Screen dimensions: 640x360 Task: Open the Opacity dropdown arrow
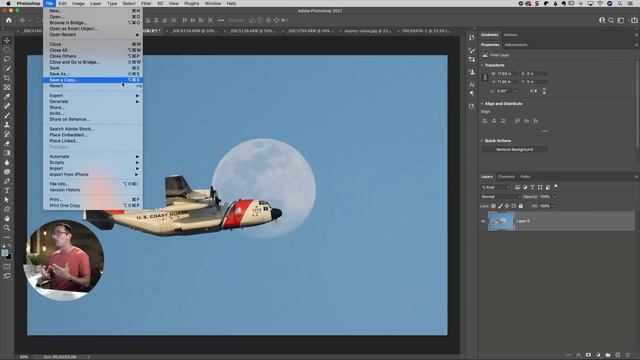point(554,197)
